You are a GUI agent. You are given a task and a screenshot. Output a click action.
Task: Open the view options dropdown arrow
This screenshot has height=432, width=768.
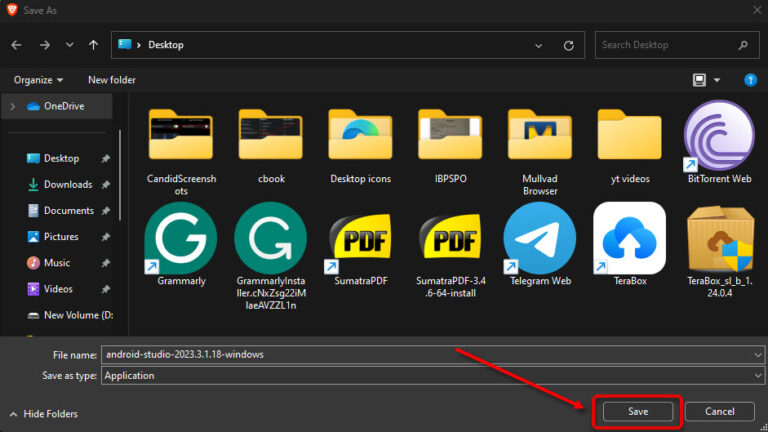point(717,80)
